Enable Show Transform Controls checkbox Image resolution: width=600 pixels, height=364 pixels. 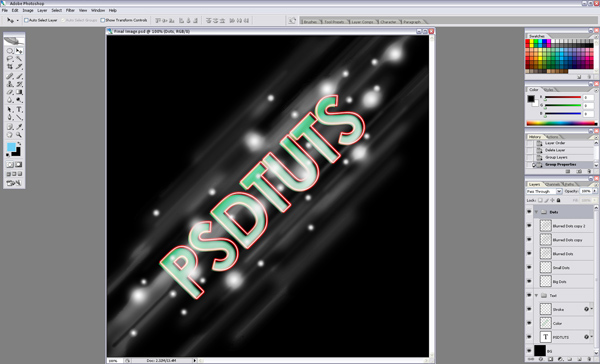click(103, 20)
